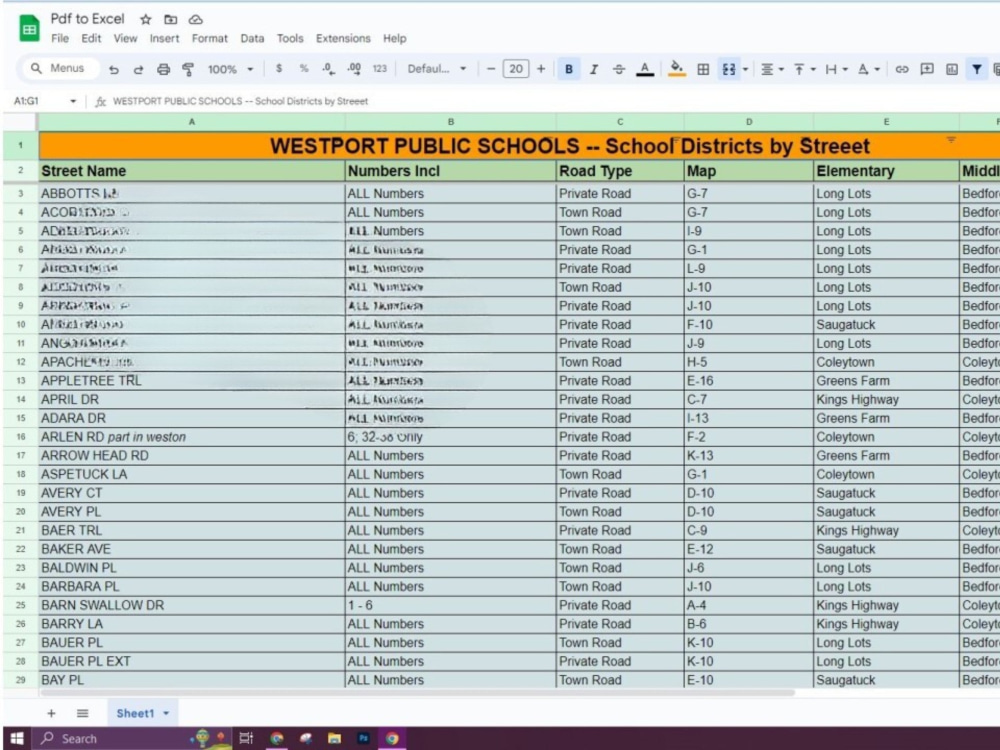Toggle italic formatting

tap(594, 69)
